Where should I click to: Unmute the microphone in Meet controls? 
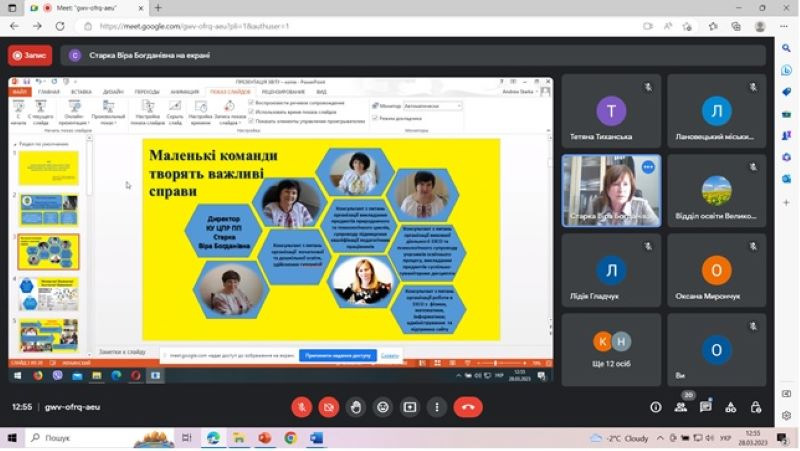[302, 407]
